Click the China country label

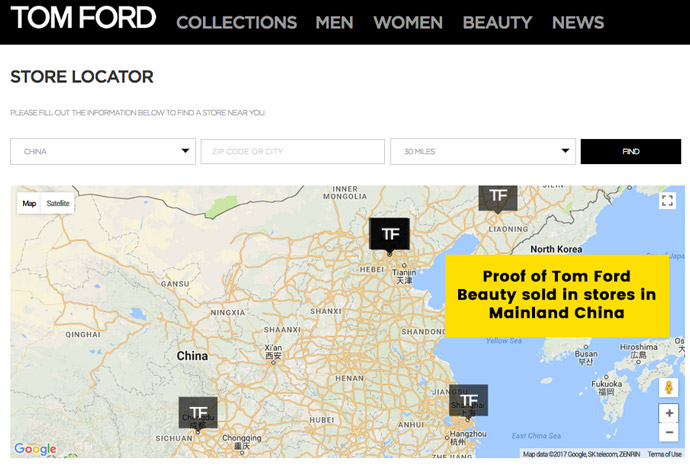tap(192, 356)
